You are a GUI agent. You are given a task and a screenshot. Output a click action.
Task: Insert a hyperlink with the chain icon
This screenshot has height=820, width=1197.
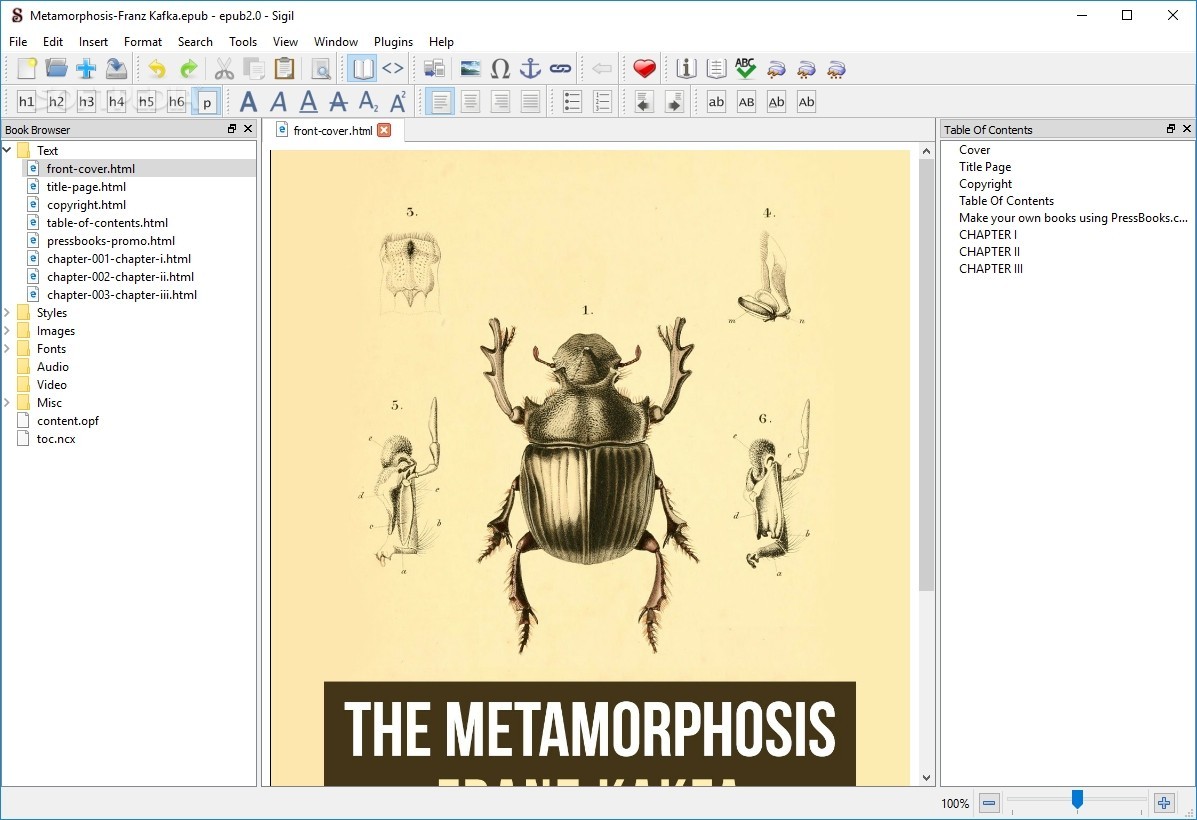(x=560, y=69)
